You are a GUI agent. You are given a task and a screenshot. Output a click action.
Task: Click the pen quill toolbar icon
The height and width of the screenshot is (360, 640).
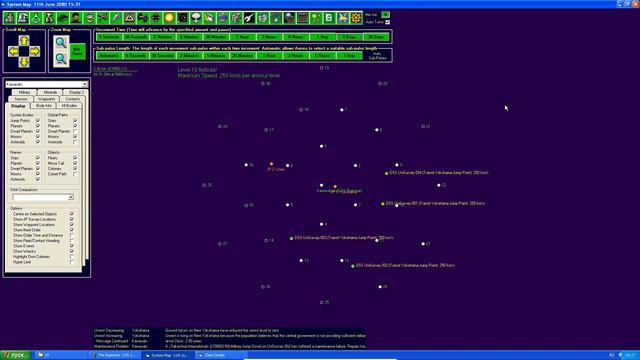point(116,18)
